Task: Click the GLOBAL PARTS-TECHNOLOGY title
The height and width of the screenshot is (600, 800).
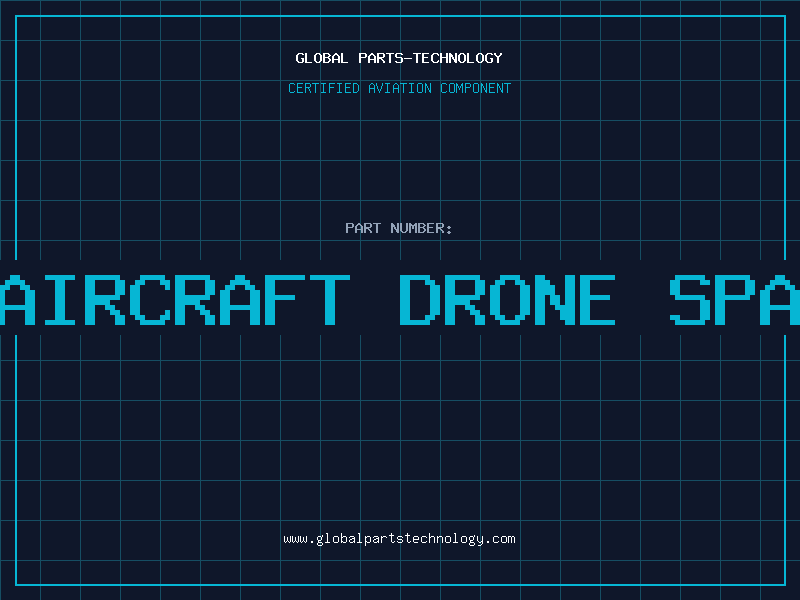Action: [x=399, y=58]
